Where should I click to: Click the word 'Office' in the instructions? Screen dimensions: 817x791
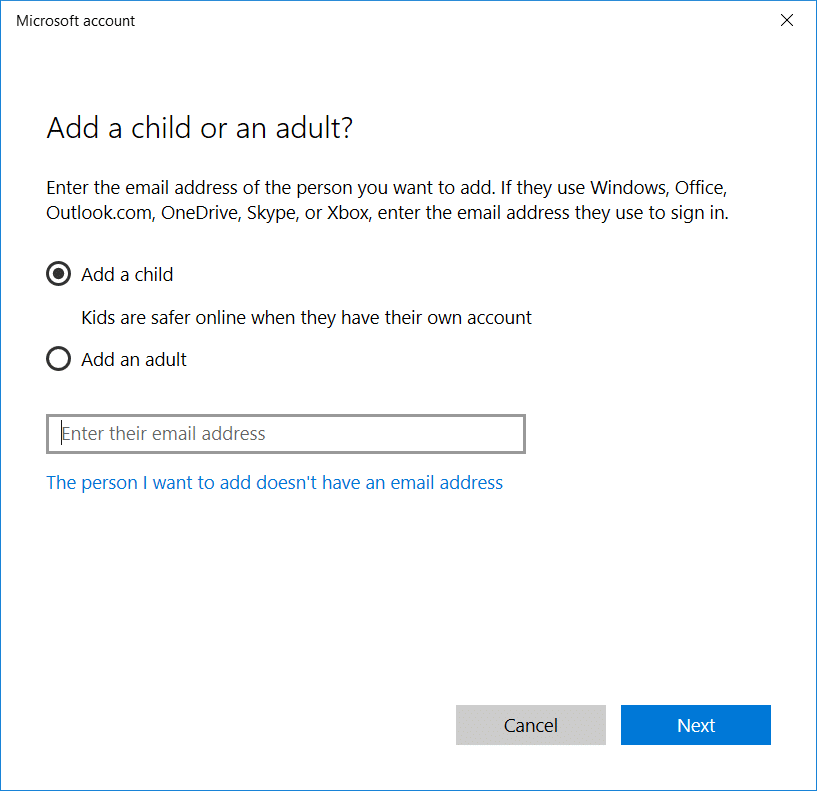tap(702, 187)
